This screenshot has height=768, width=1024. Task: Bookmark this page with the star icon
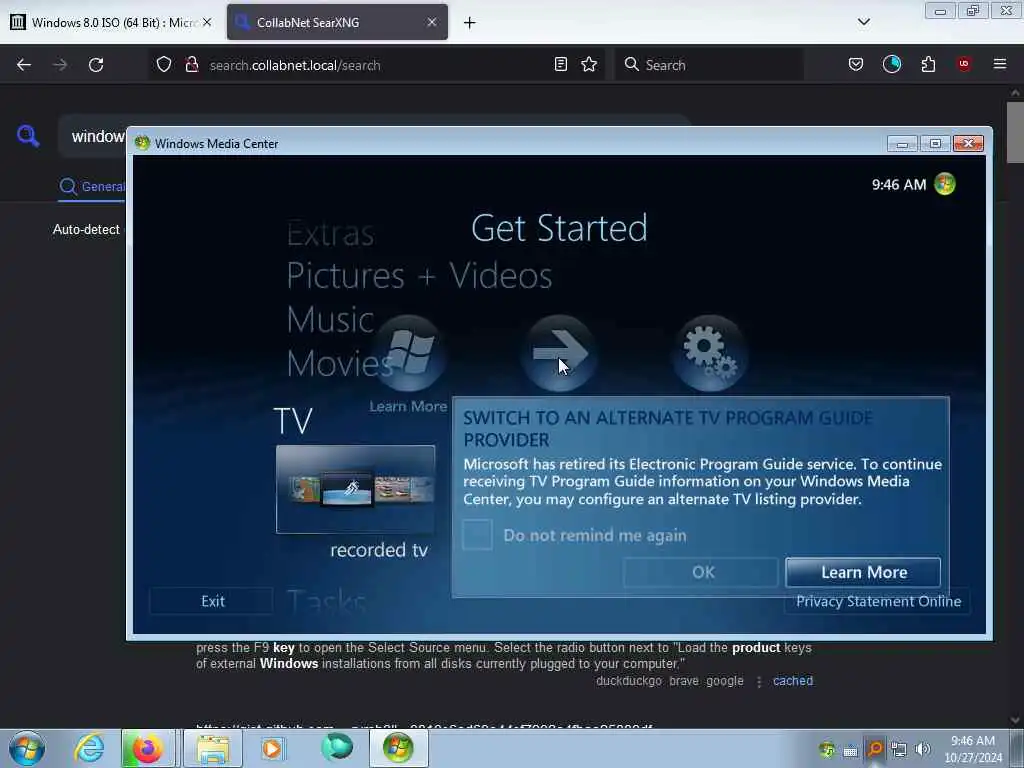pos(589,65)
